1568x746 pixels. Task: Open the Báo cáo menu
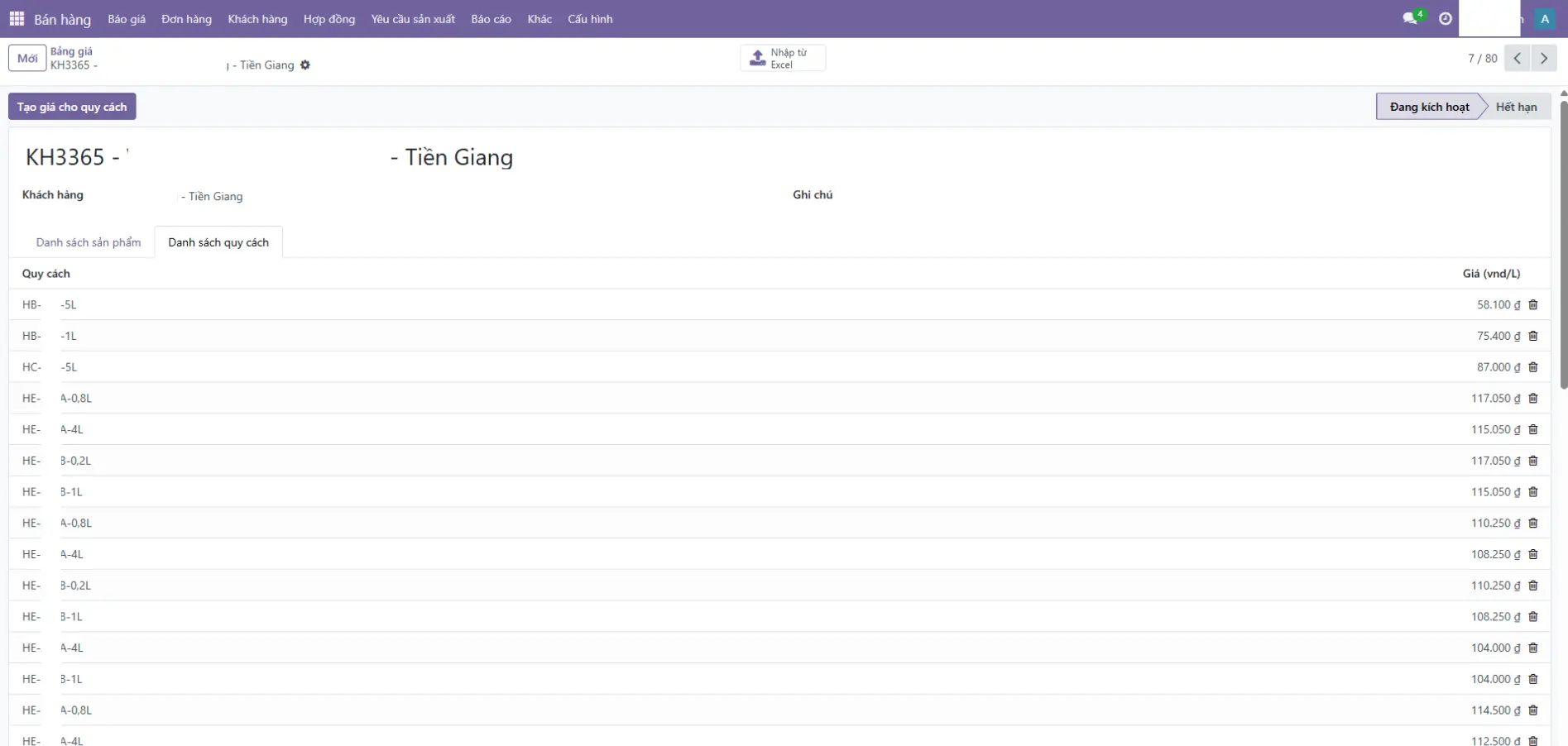tap(491, 19)
